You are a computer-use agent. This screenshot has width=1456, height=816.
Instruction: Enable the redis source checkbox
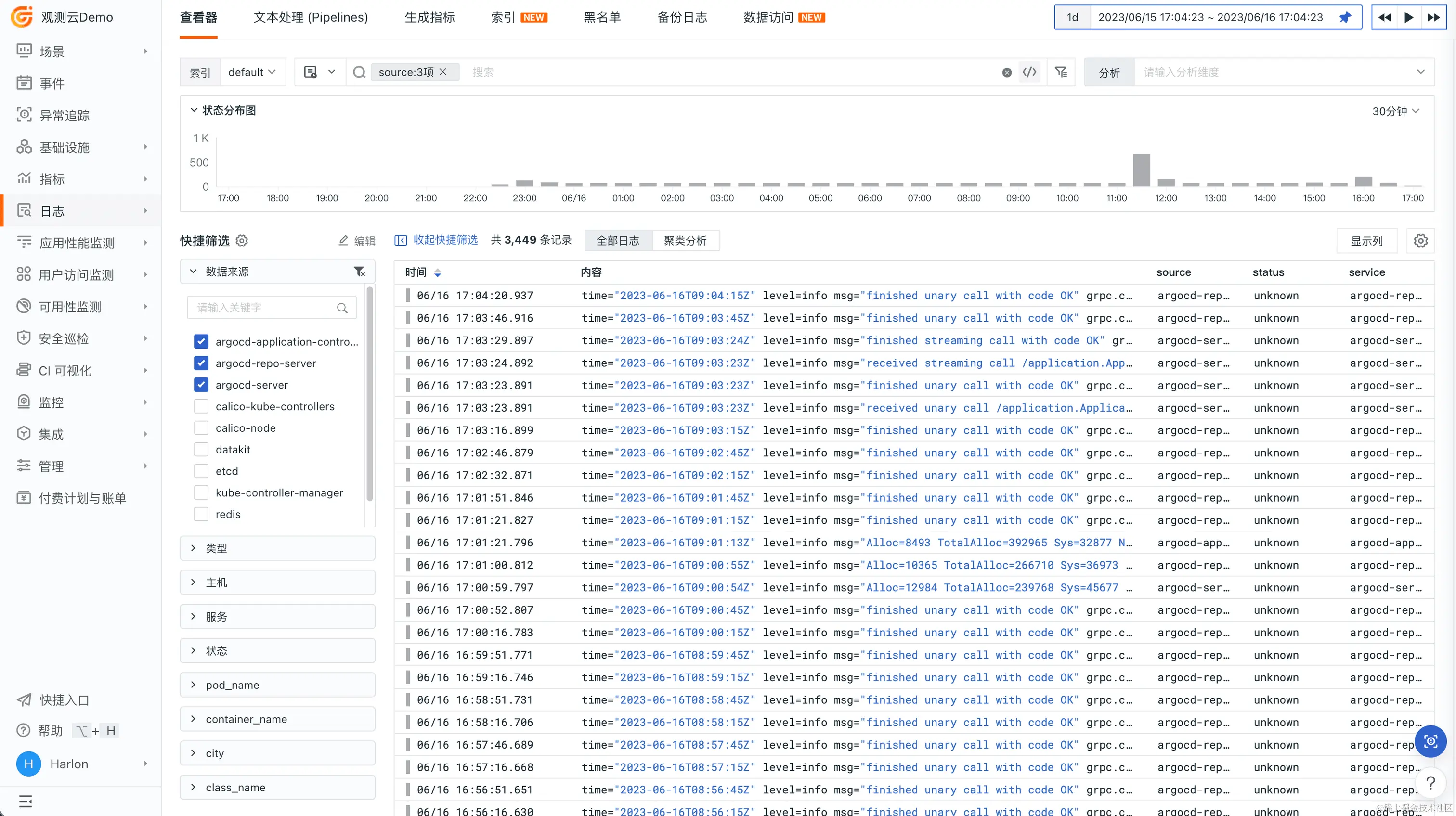tap(201, 514)
